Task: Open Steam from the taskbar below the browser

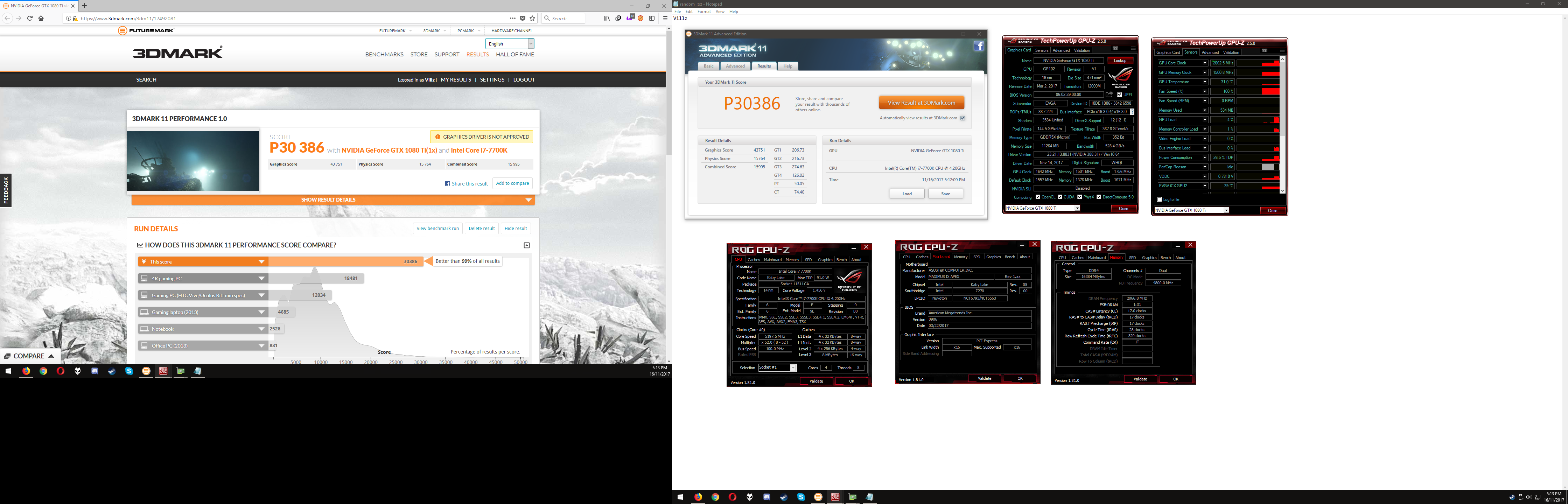Action: click(x=111, y=371)
